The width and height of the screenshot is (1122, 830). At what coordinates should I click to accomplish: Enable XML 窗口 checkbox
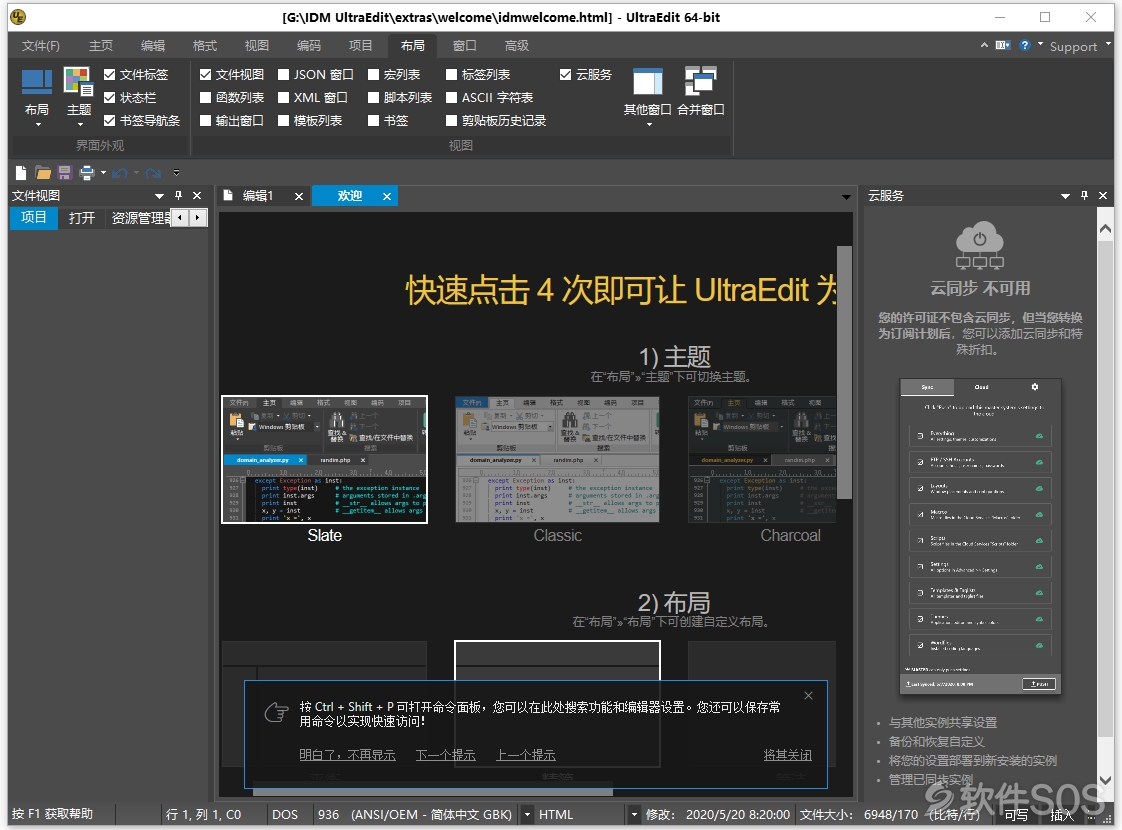(283, 97)
